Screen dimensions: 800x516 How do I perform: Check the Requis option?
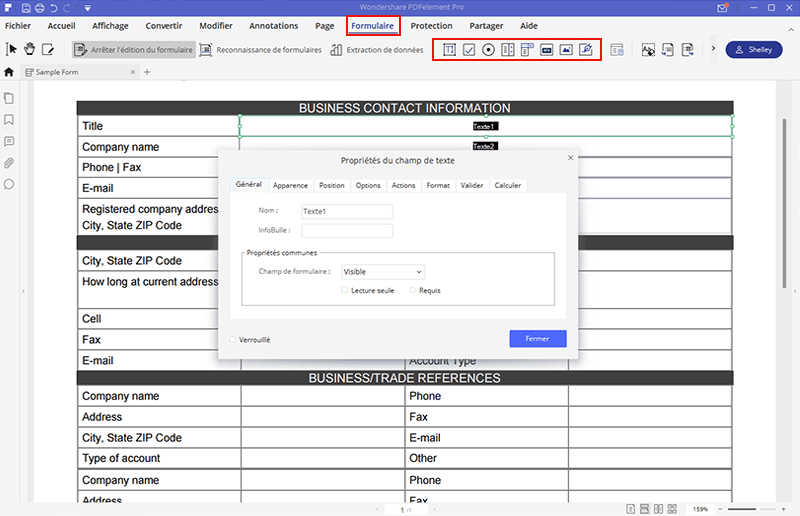pos(413,290)
